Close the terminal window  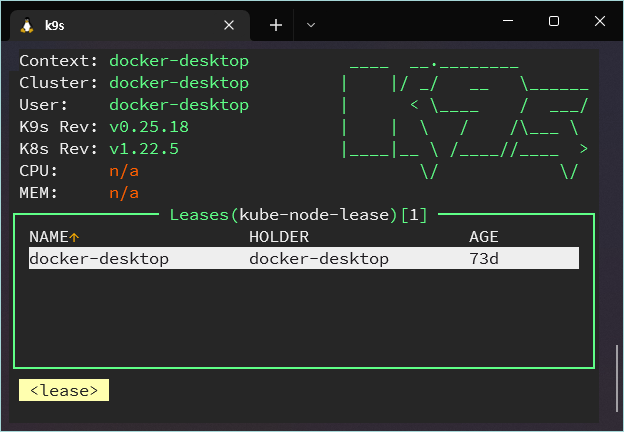tap(600, 21)
